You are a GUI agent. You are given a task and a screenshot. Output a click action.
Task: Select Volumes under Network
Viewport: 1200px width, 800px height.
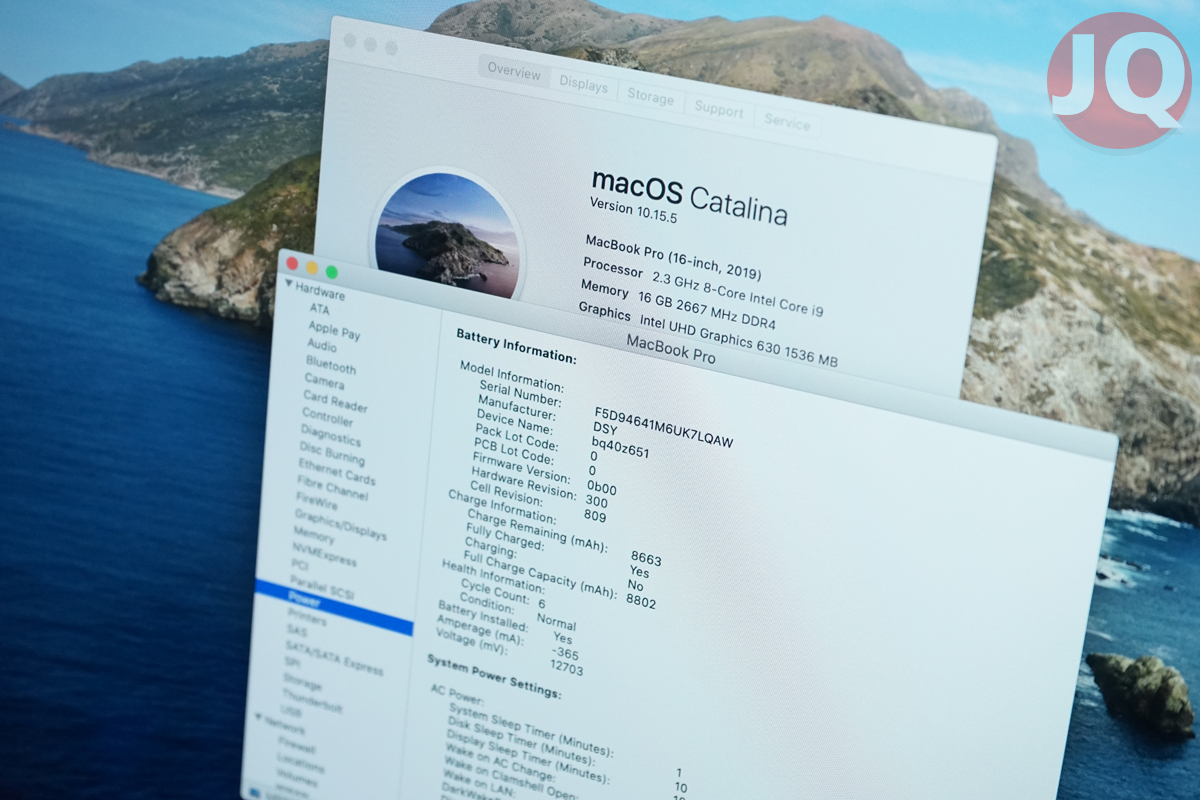coord(297,778)
